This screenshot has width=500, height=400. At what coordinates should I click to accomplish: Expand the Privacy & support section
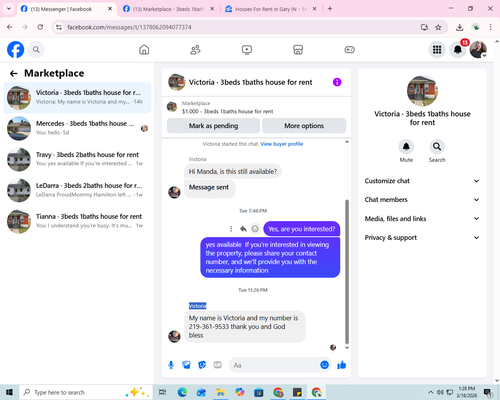[422, 238]
